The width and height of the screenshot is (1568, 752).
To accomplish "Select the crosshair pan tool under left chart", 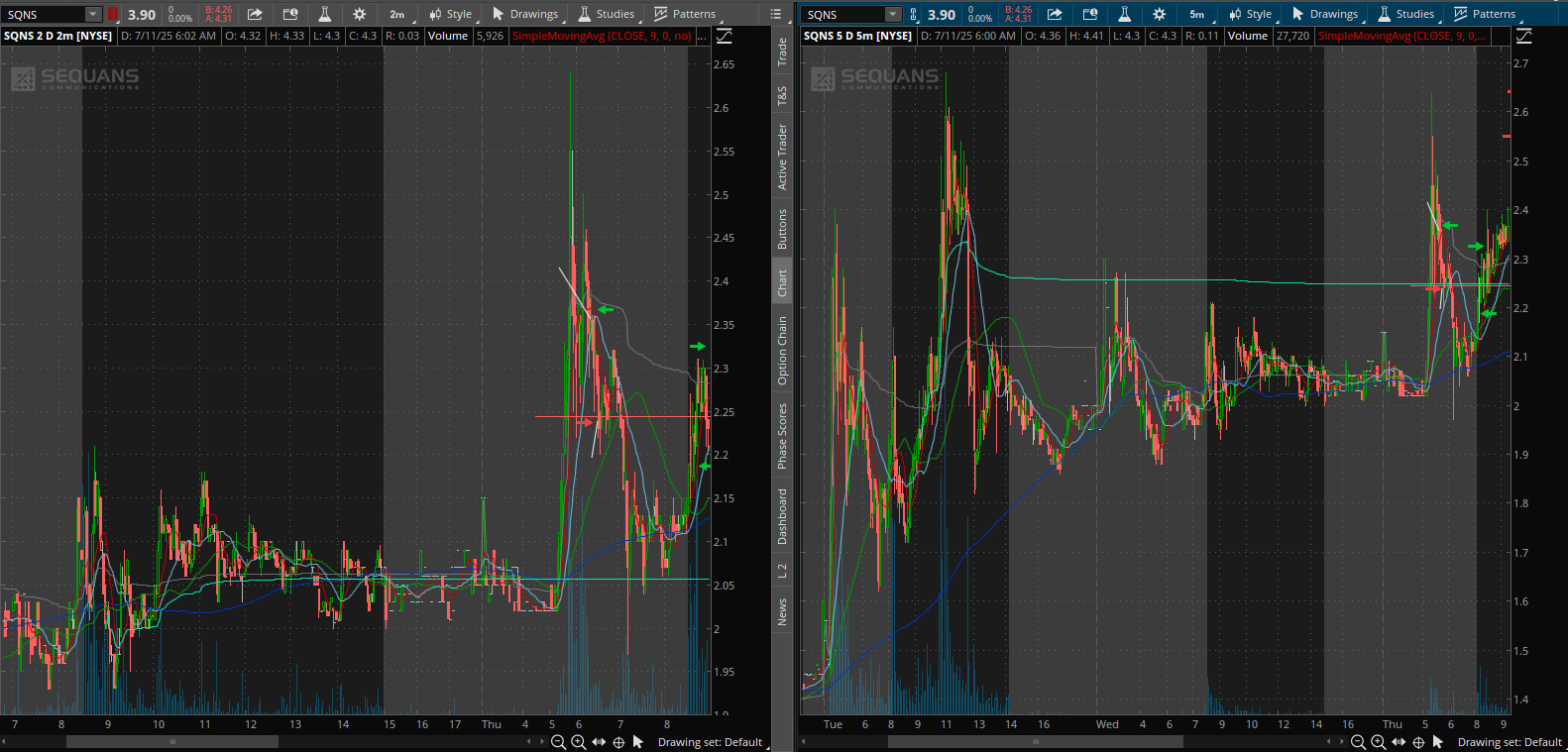I will point(618,742).
